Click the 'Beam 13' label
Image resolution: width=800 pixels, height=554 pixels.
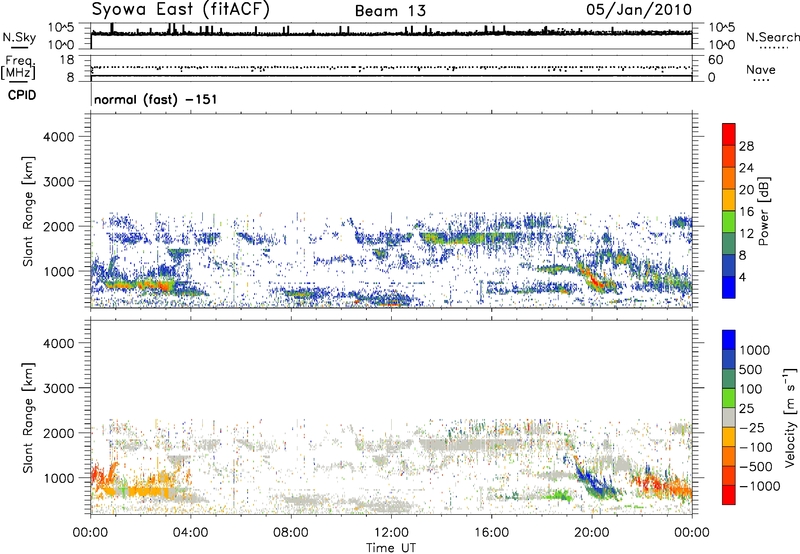coord(390,11)
